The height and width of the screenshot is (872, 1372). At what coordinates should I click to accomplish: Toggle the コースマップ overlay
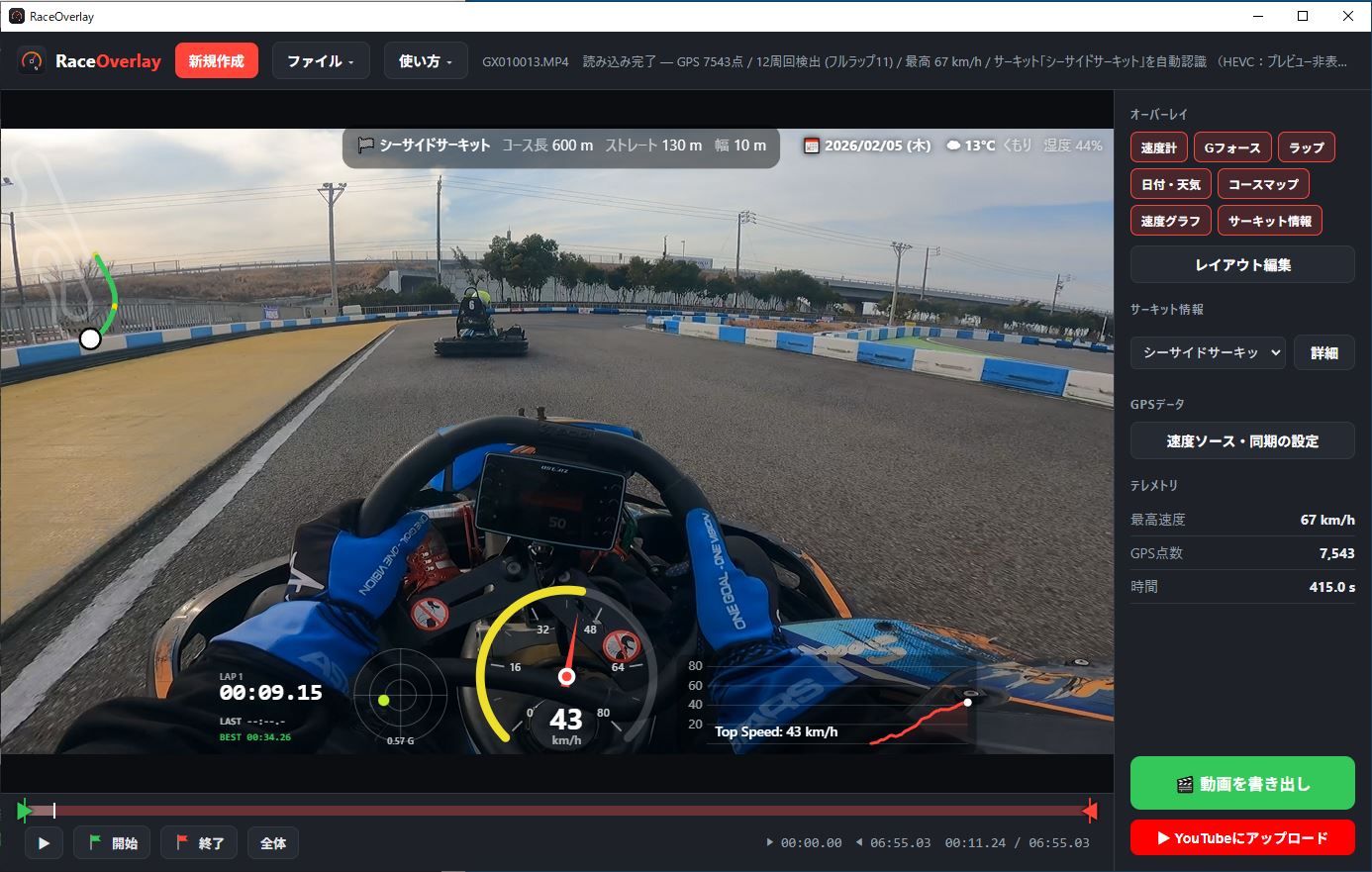(1263, 184)
